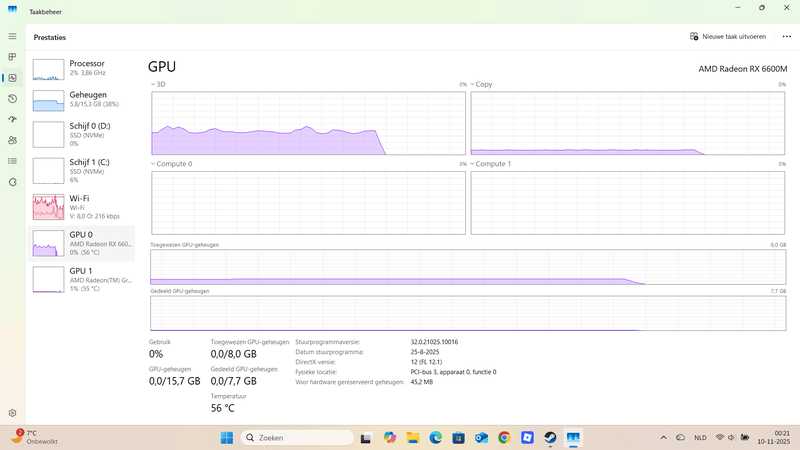Select the Prestaties (performance) sidebar icon
Viewport: 800px width, 450px height.
coord(13,78)
